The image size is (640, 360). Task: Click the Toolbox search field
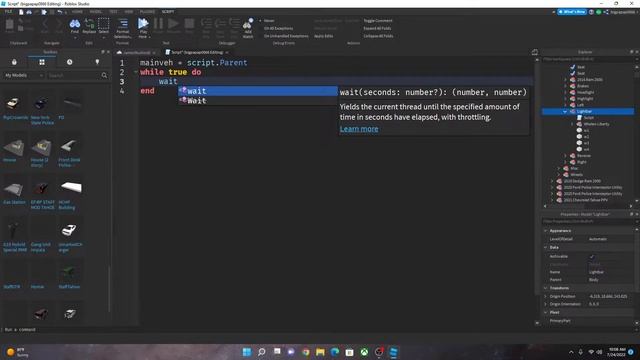[x=73, y=76]
